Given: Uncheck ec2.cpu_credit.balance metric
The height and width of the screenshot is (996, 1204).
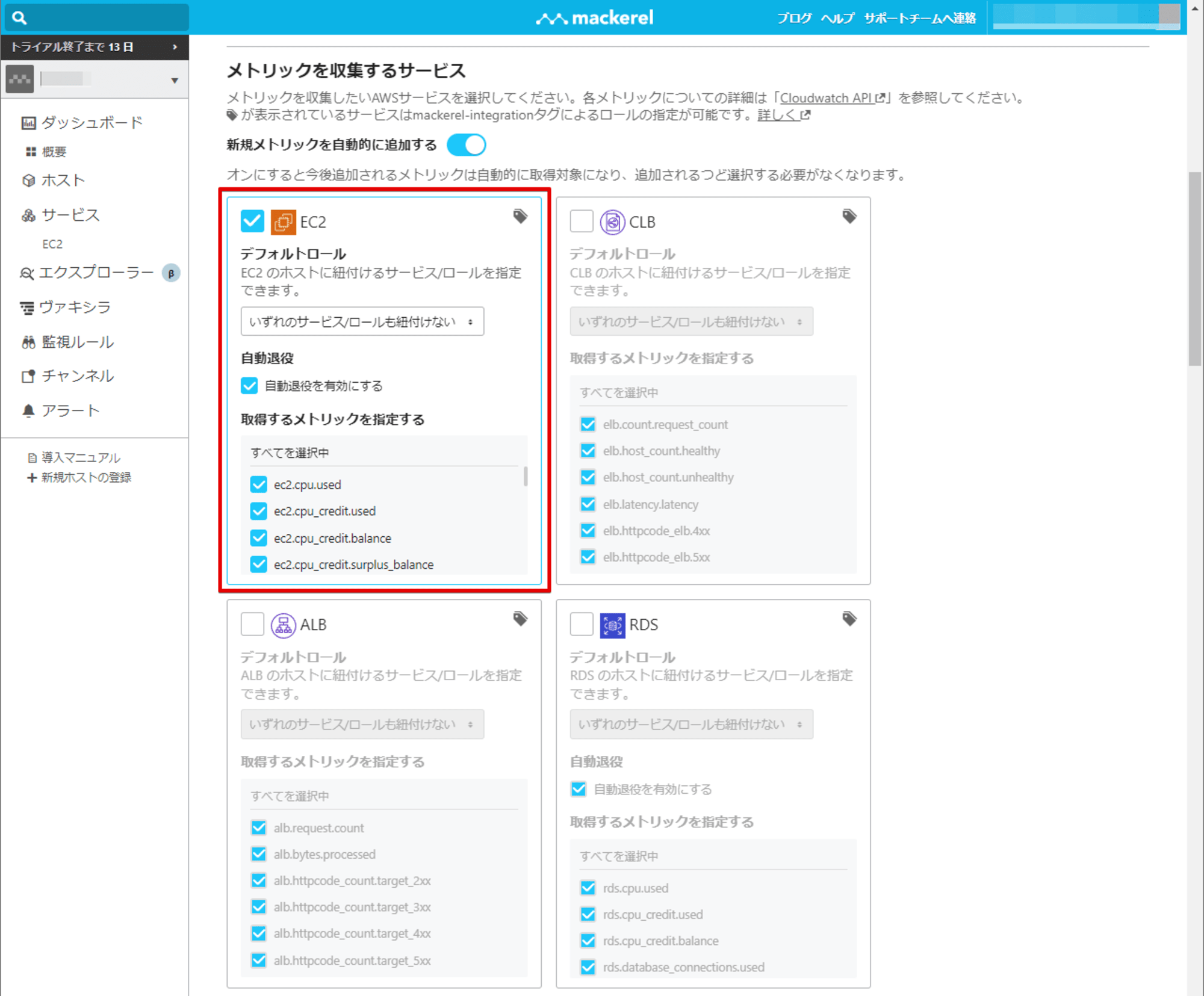Looking at the screenshot, I should coord(258,537).
